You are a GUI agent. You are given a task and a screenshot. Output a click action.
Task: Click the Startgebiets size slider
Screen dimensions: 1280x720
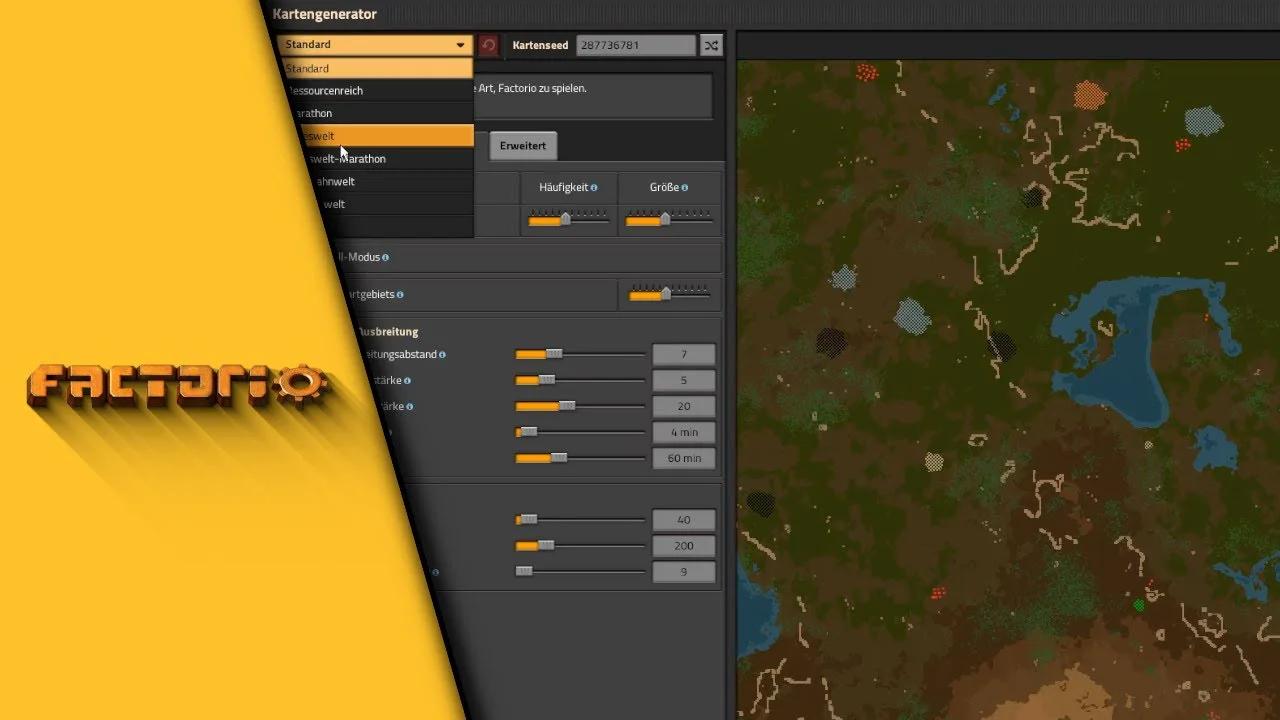[665, 294]
